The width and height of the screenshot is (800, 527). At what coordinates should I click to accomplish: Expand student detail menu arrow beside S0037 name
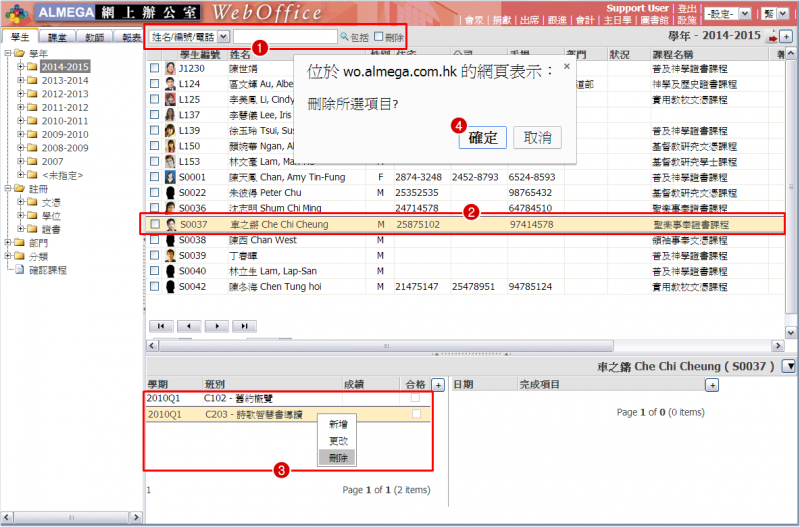coord(789,366)
